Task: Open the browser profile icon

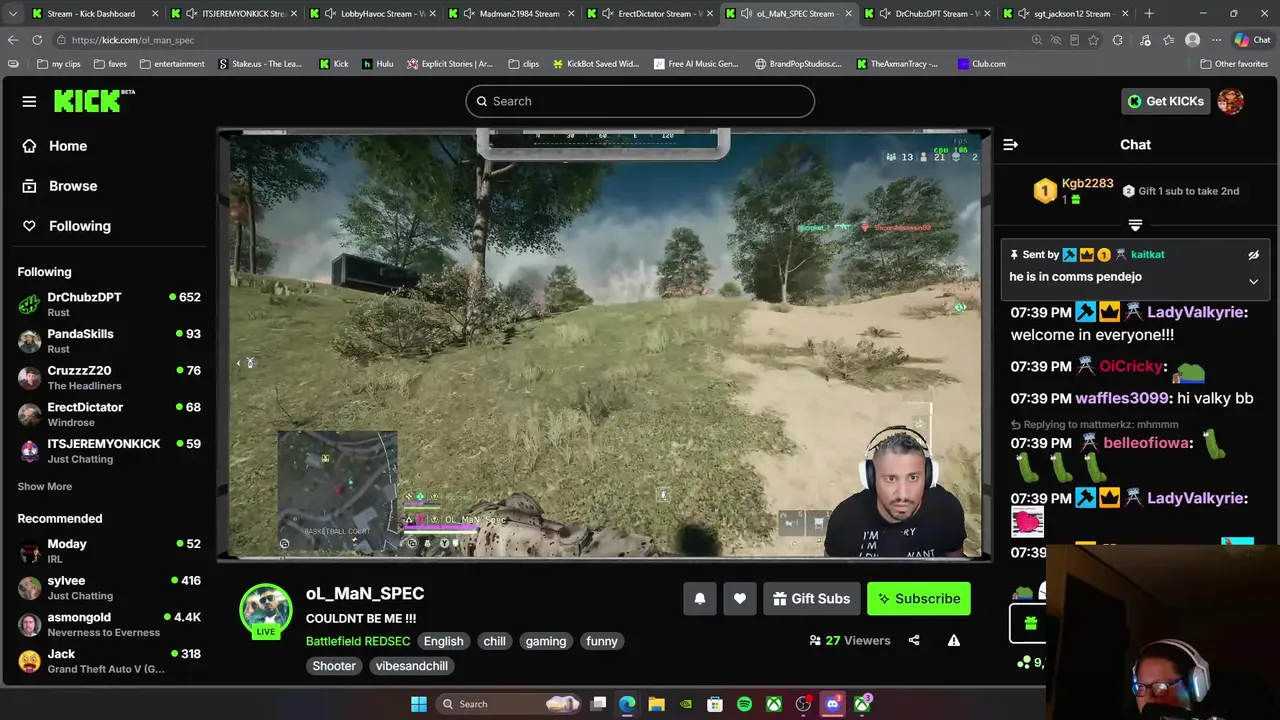Action: click(1192, 40)
